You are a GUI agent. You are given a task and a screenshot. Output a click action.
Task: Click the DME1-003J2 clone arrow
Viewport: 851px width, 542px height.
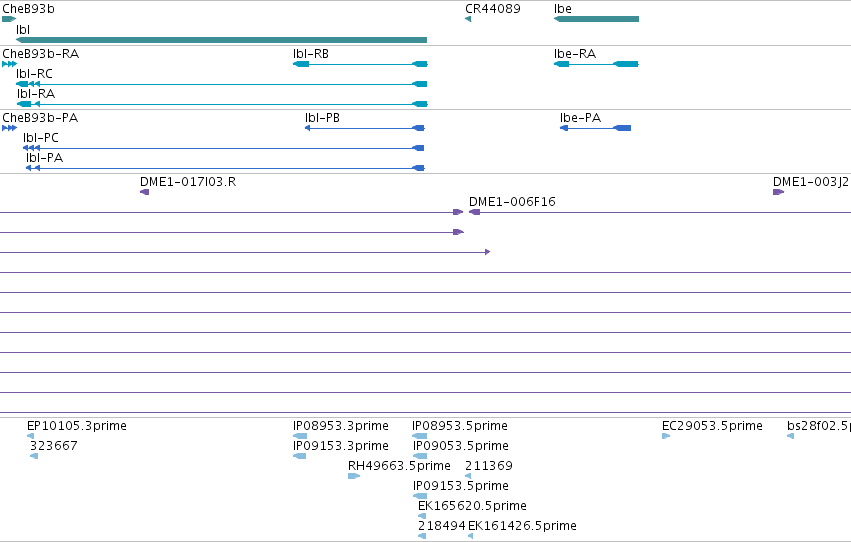pyautogui.click(x=778, y=192)
